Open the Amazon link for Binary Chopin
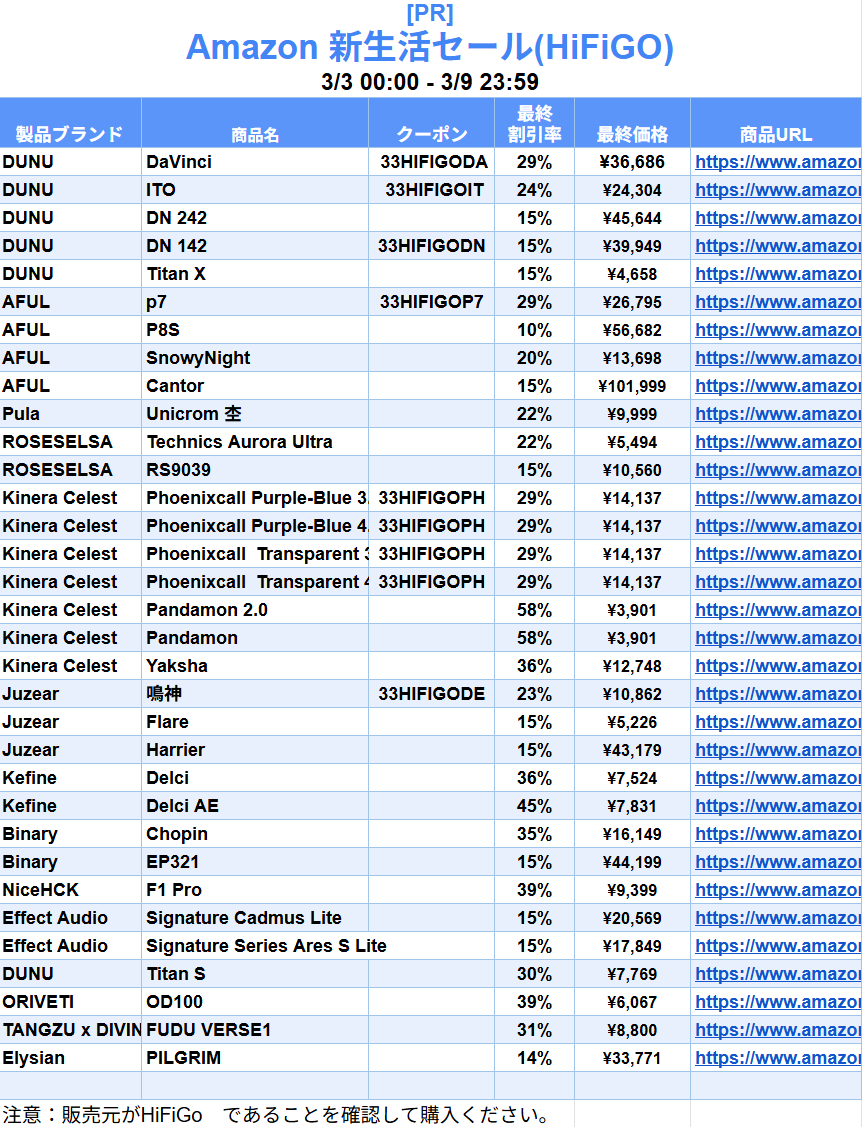 [x=777, y=834]
